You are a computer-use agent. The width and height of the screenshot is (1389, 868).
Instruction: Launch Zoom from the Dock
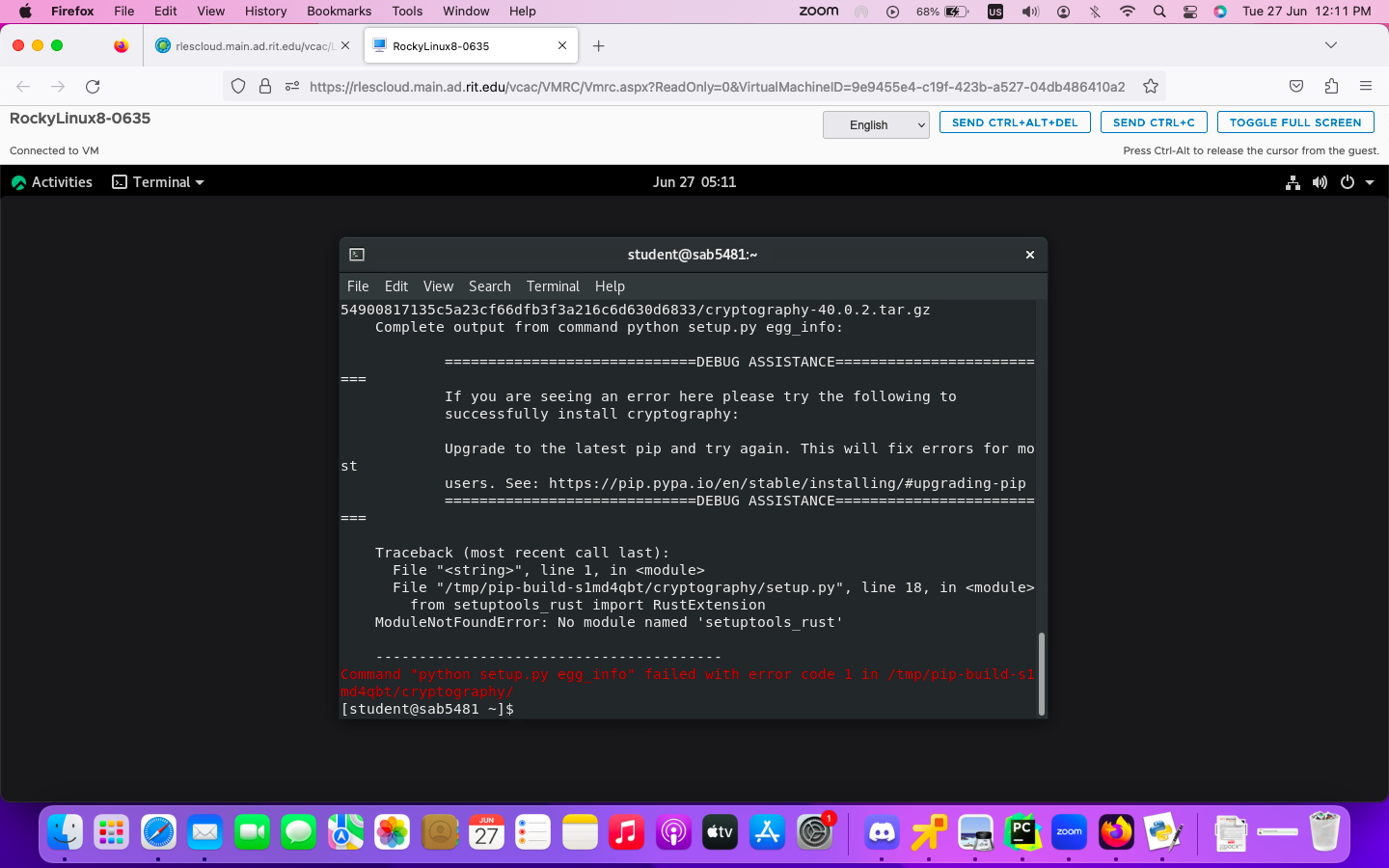[1069, 831]
